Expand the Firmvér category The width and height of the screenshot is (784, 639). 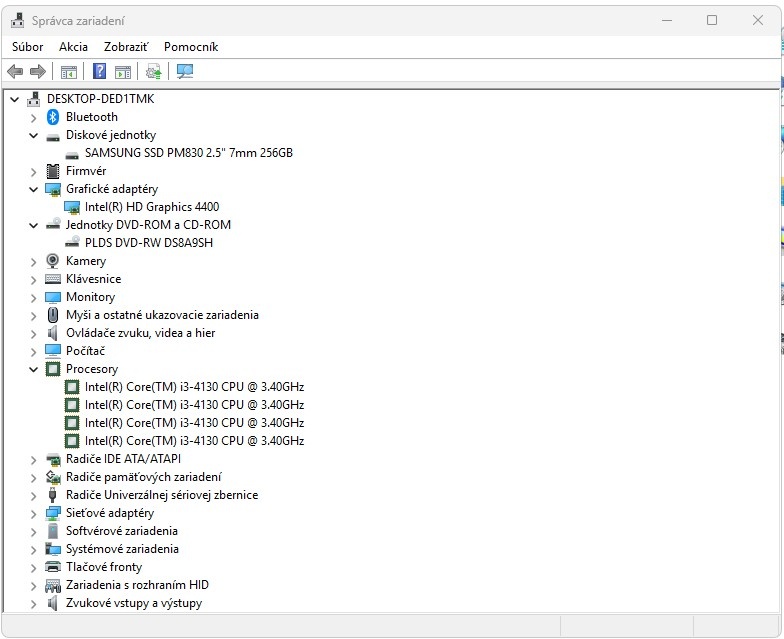[34, 172]
